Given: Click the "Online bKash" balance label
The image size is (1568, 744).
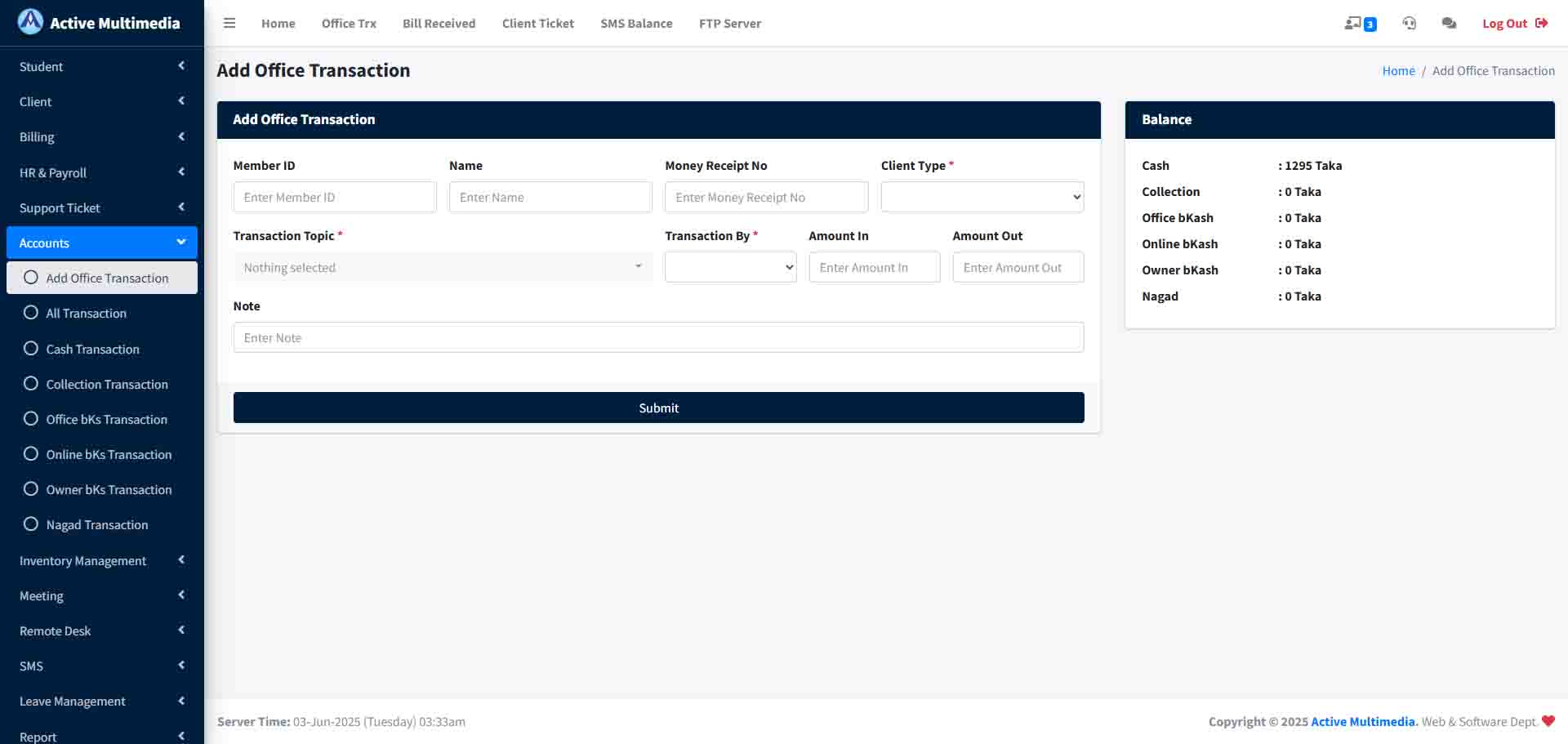Looking at the screenshot, I should pyautogui.click(x=1180, y=244).
